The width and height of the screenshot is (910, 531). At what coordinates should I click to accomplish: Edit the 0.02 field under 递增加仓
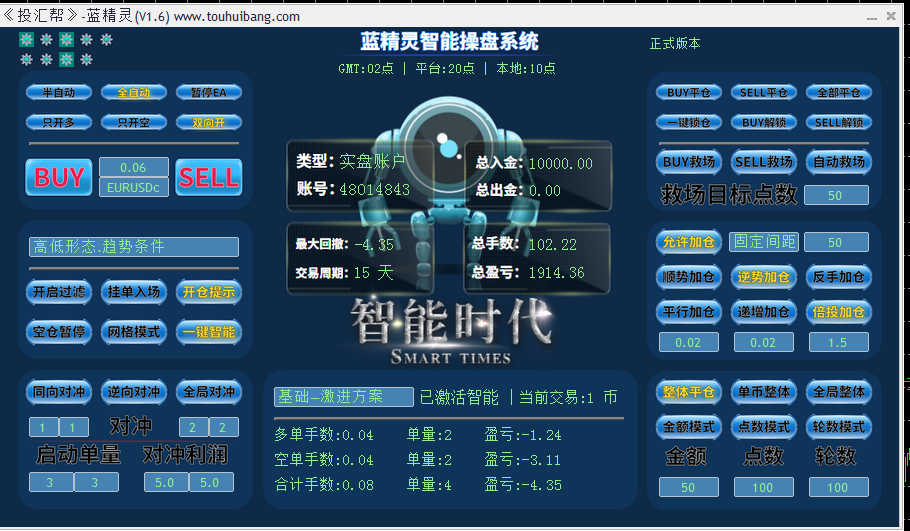coord(764,342)
